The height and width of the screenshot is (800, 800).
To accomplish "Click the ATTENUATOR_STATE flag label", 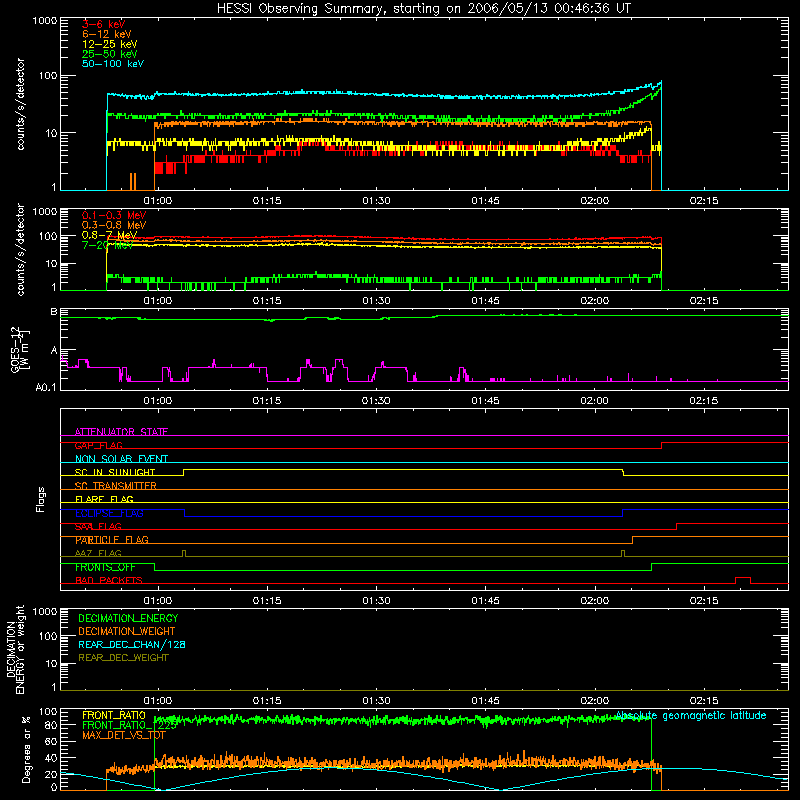I will point(121,432).
